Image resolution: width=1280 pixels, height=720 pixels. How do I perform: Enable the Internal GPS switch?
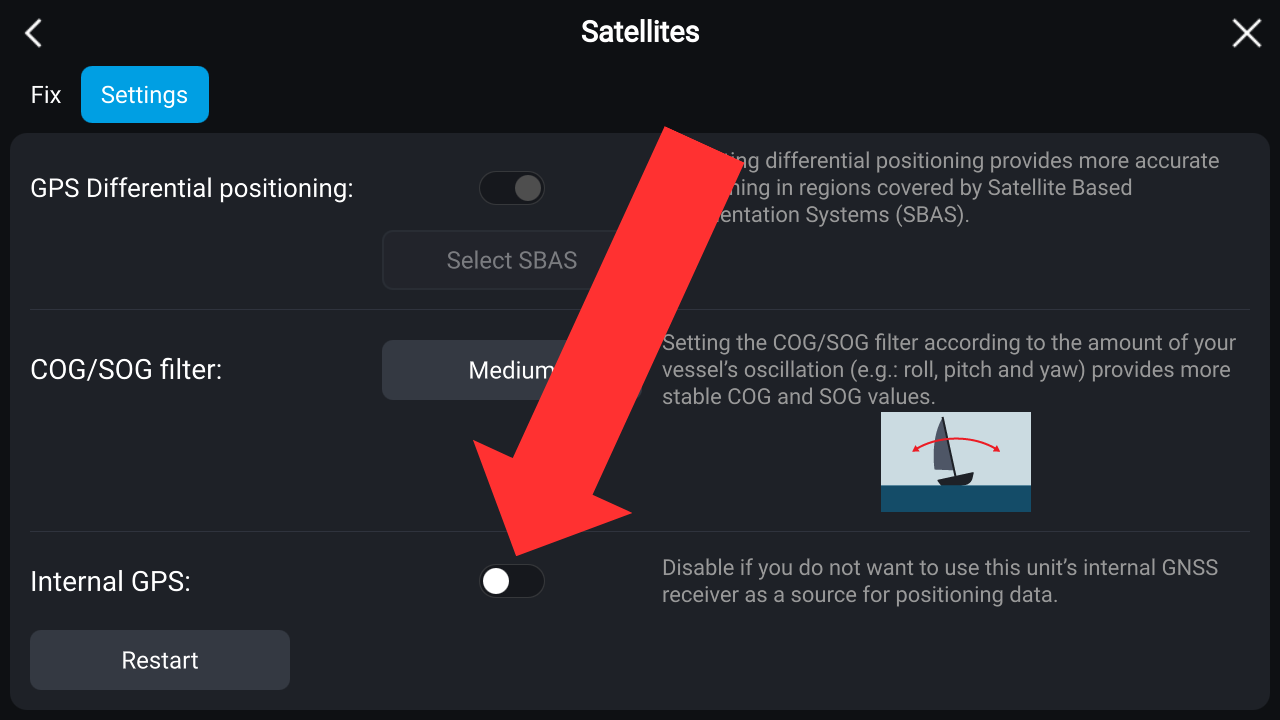(x=512, y=581)
